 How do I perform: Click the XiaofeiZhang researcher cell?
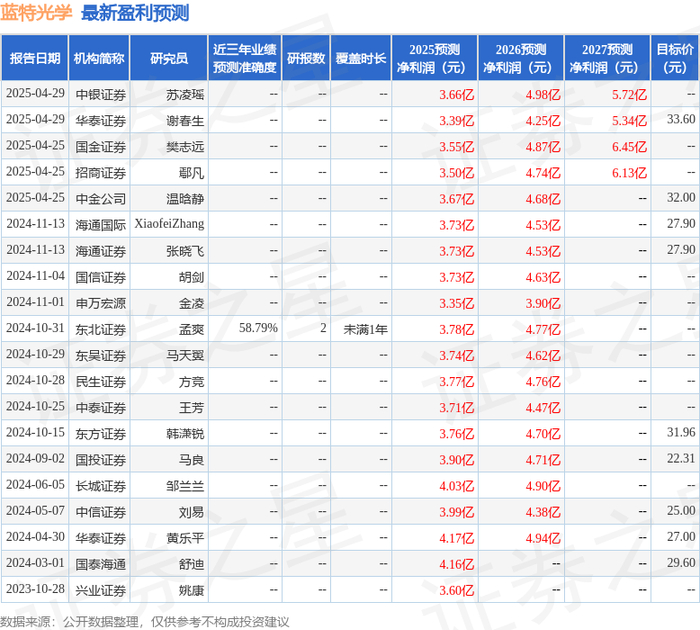point(170,224)
